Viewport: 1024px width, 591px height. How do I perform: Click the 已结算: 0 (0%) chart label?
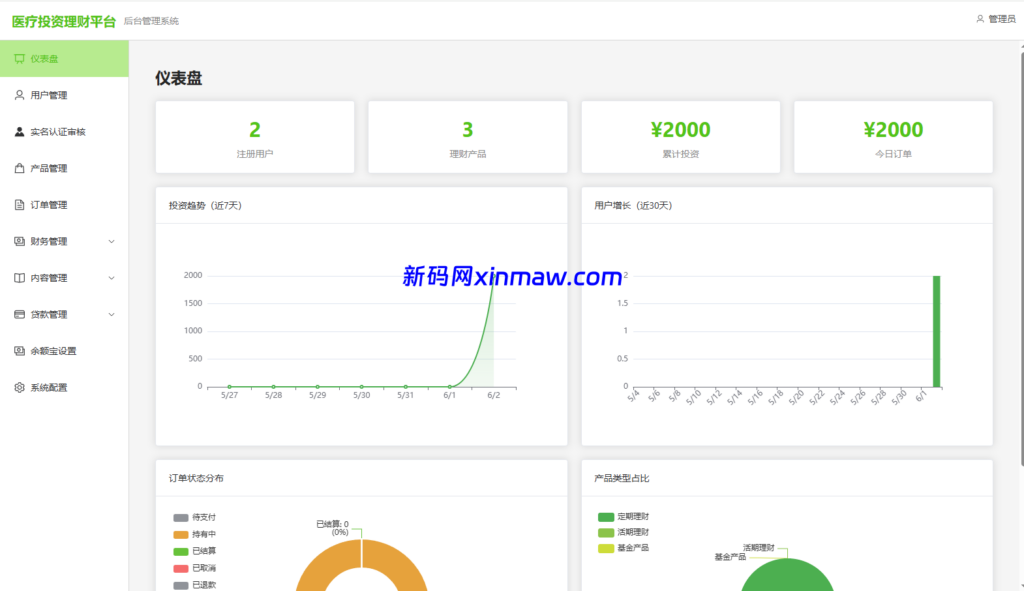(x=333, y=528)
